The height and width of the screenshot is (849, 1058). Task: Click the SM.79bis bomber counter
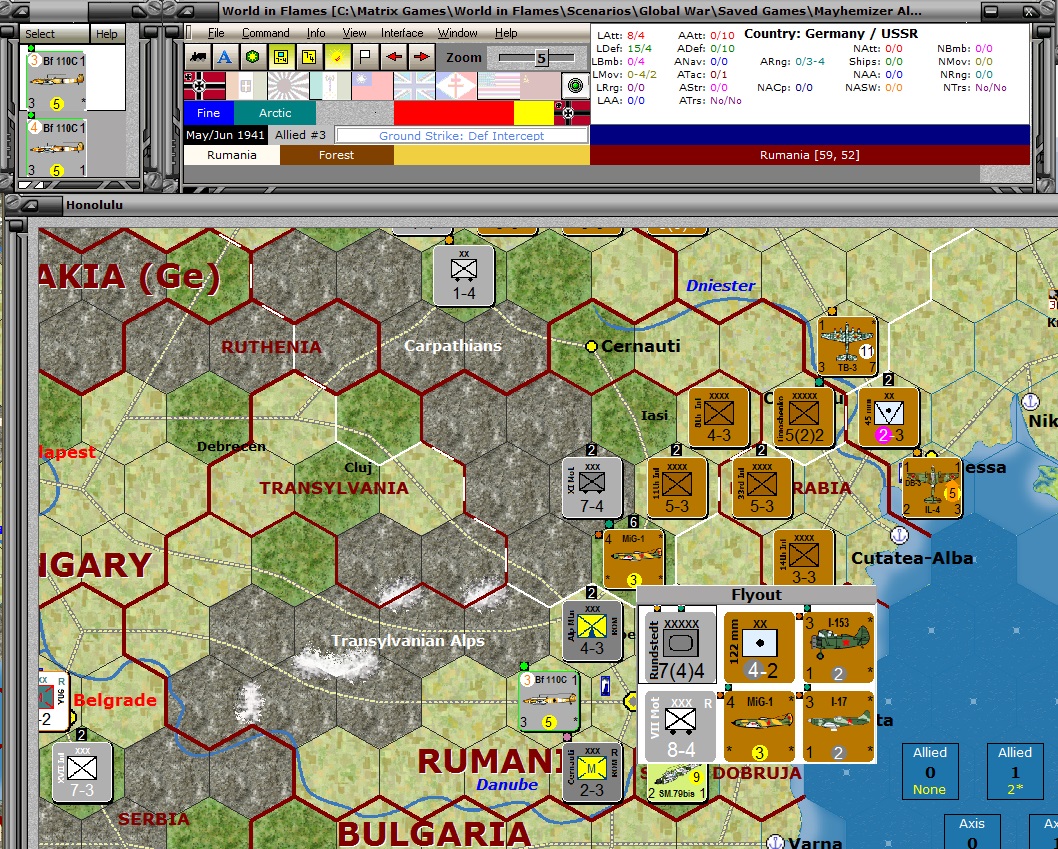coord(676,783)
